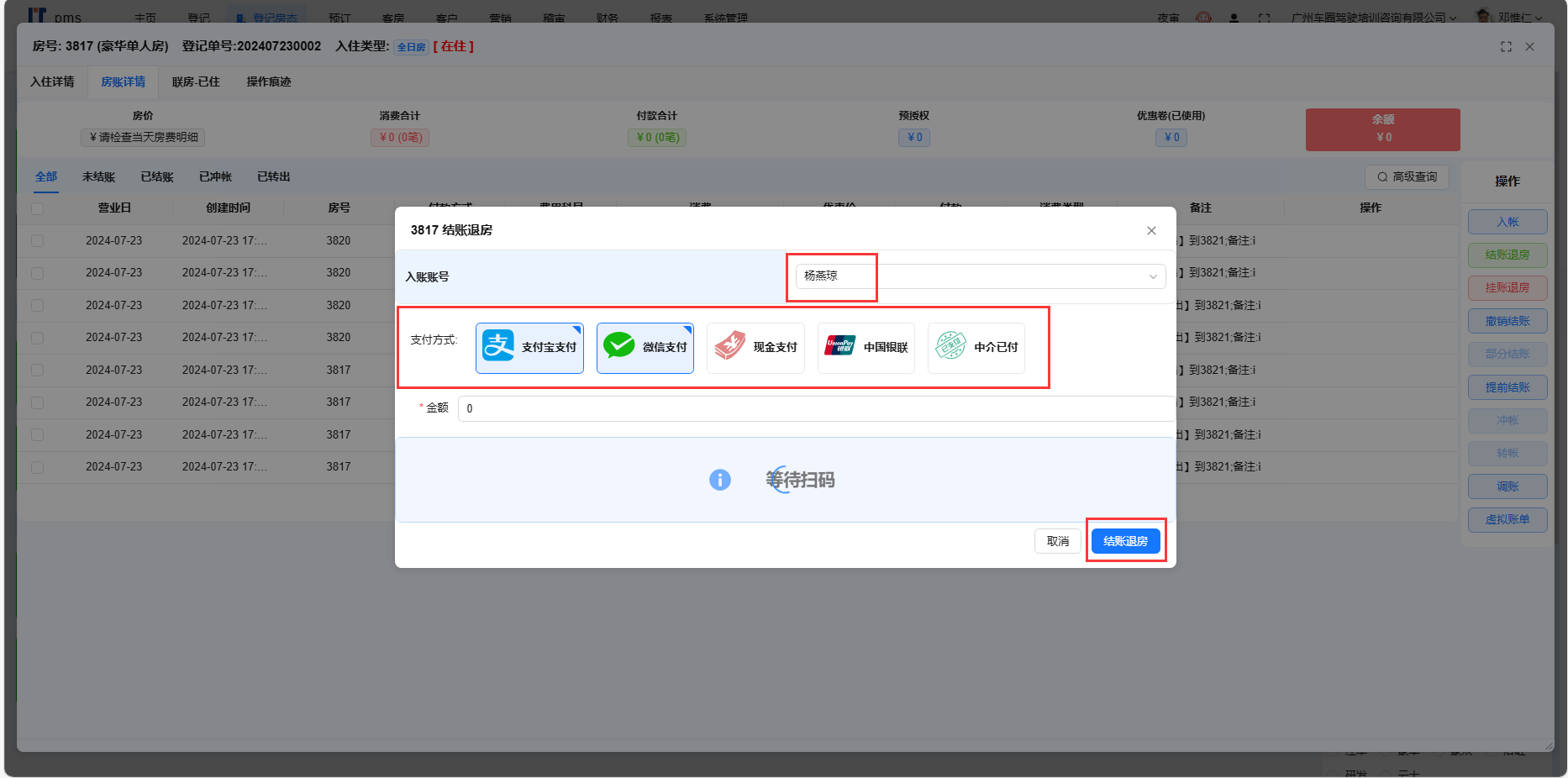Check the first row's checkbox for room 3820
This screenshot has height=778, width=1568.
click(38, 241)
